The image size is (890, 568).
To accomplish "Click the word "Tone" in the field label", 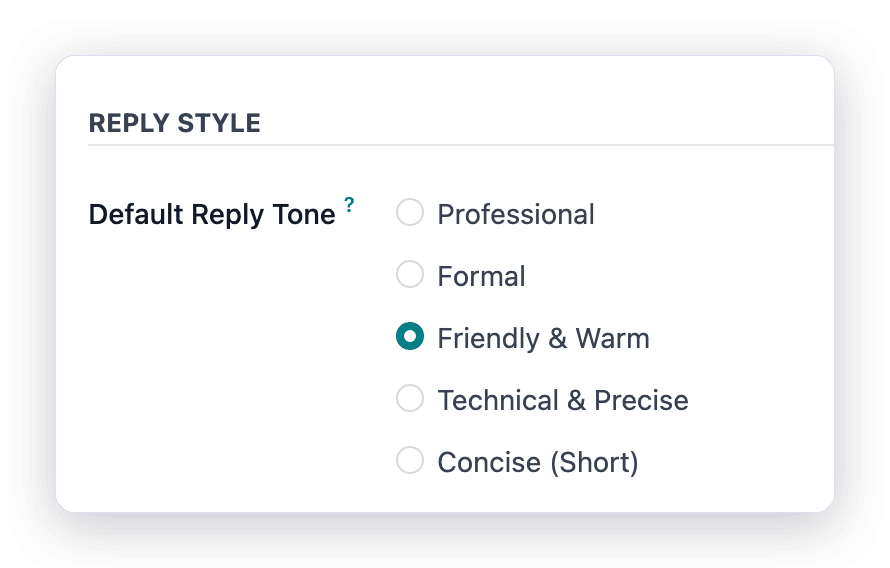I will pyautogui.click(x=304, y=214).
